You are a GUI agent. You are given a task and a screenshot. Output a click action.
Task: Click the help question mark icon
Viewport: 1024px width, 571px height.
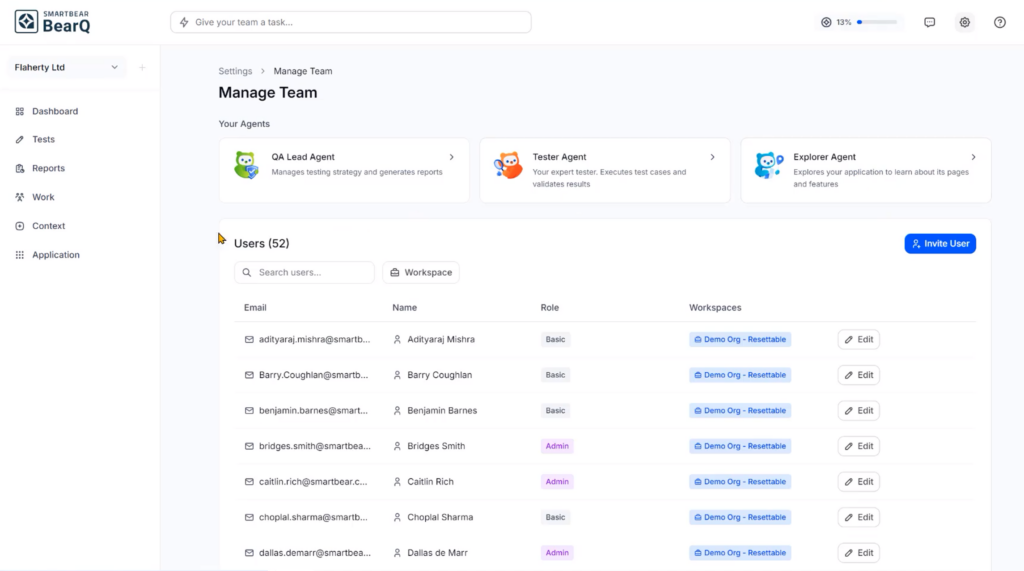tap(999, 22)
